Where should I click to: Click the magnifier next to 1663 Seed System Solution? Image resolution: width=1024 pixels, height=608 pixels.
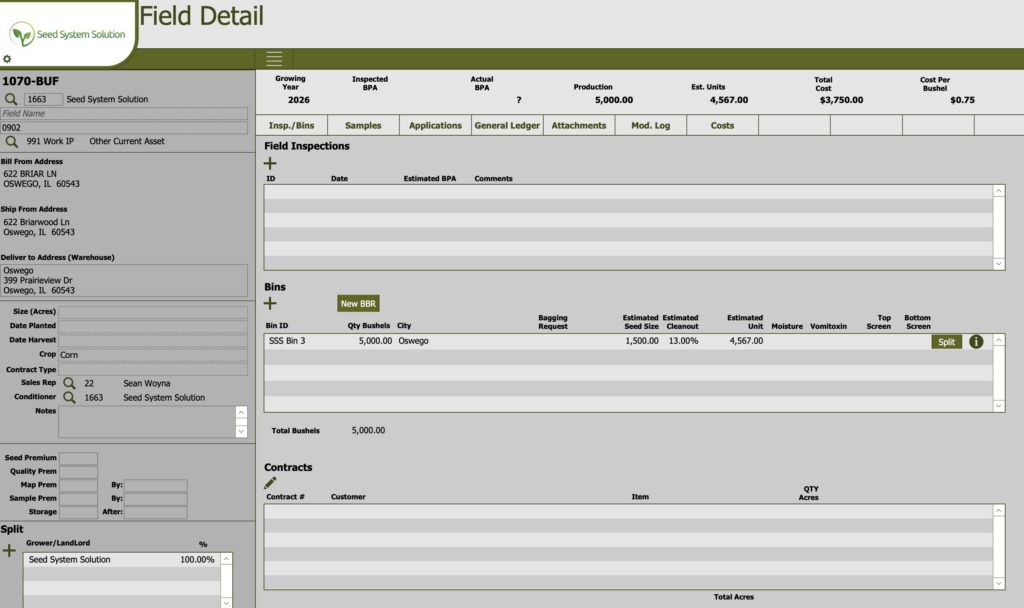(11, 99)
